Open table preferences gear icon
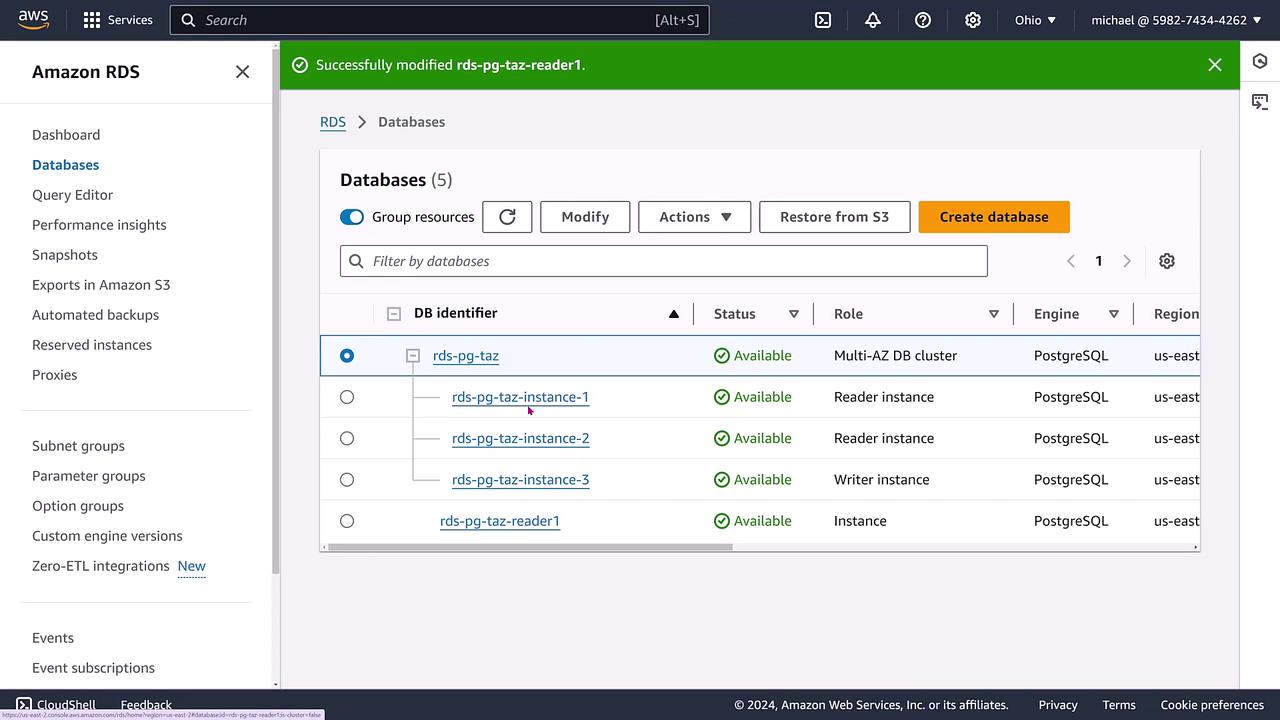This screenshot has width=1280, height=720. (x=1166, y=261)
